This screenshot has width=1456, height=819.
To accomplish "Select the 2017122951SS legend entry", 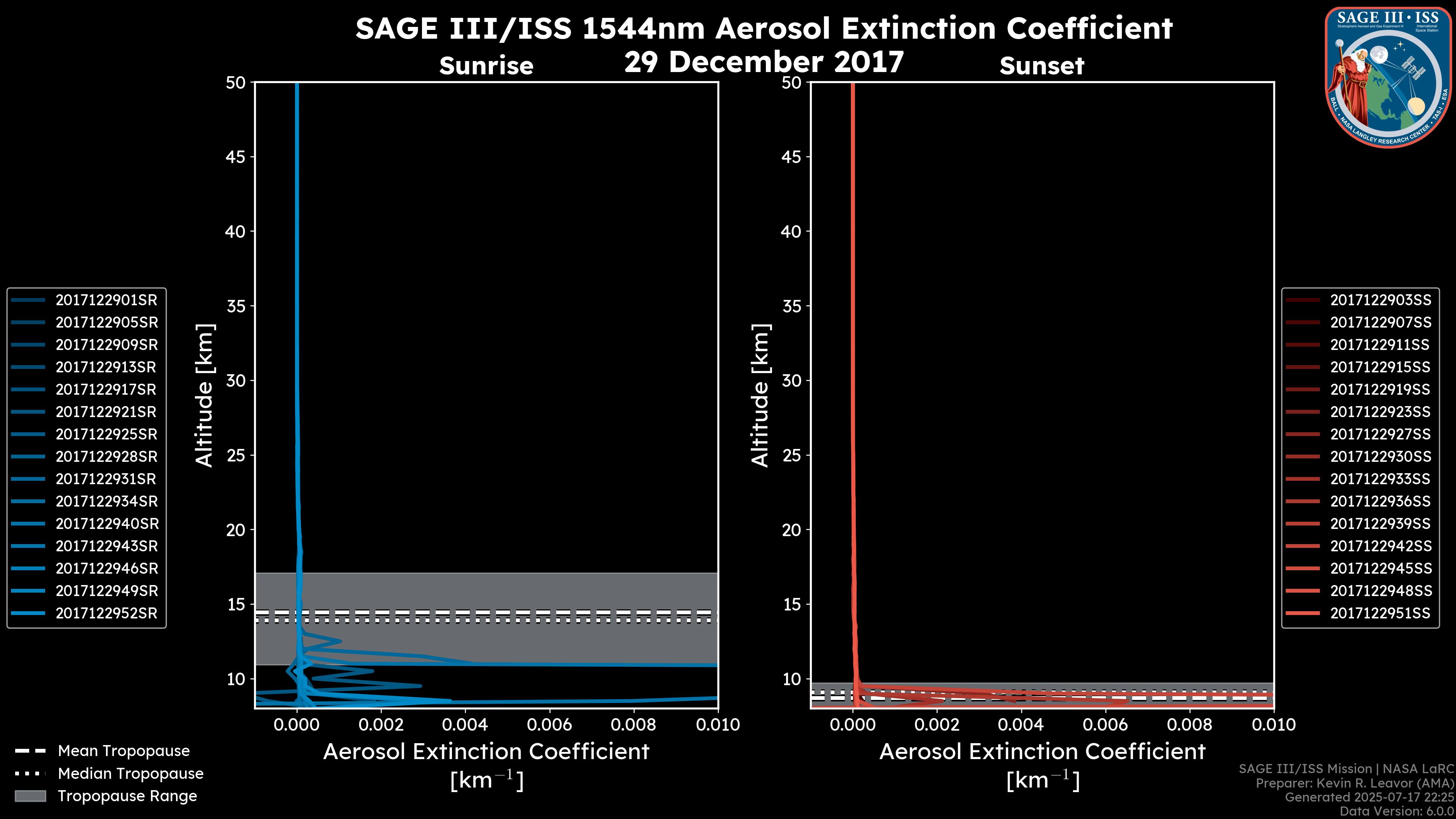I will tap(1380, 613).
